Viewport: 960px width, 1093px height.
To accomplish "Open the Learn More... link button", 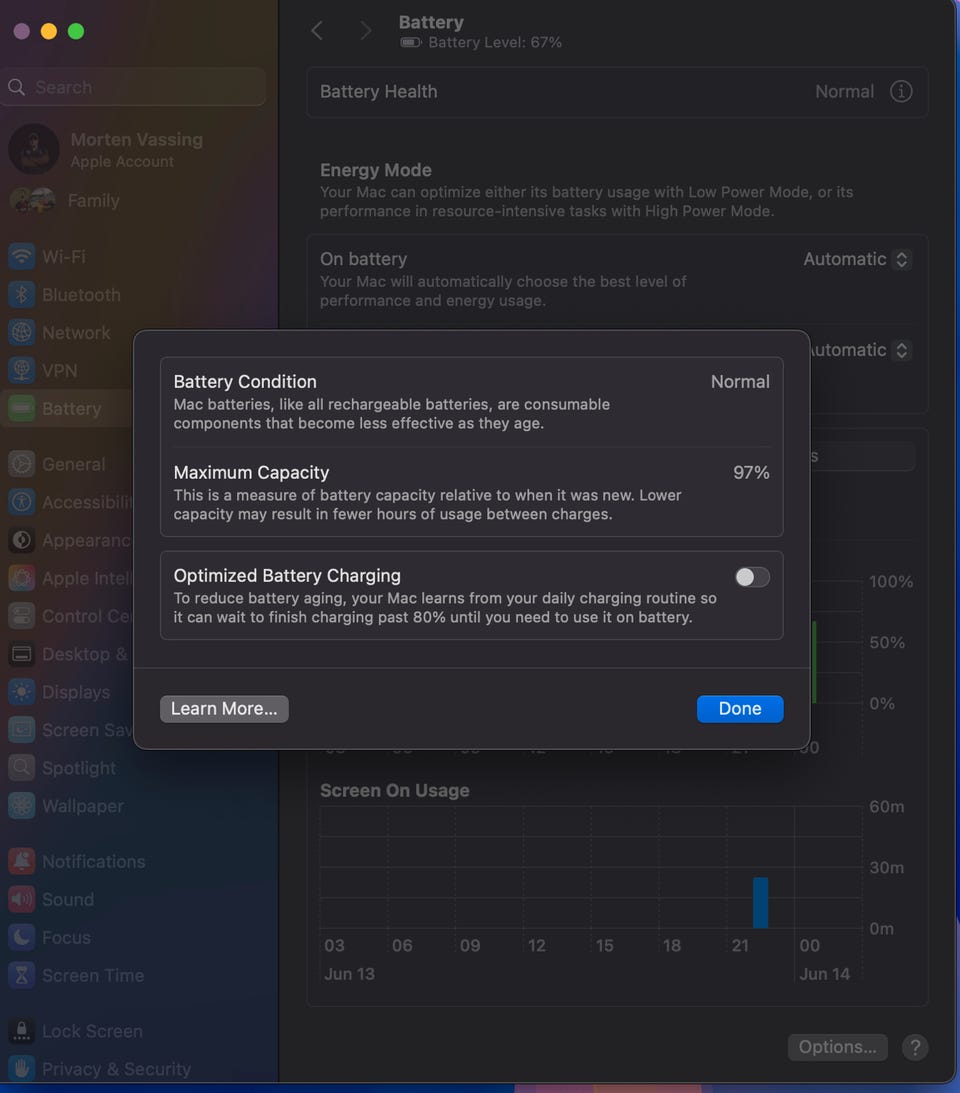I will (224, 709).
